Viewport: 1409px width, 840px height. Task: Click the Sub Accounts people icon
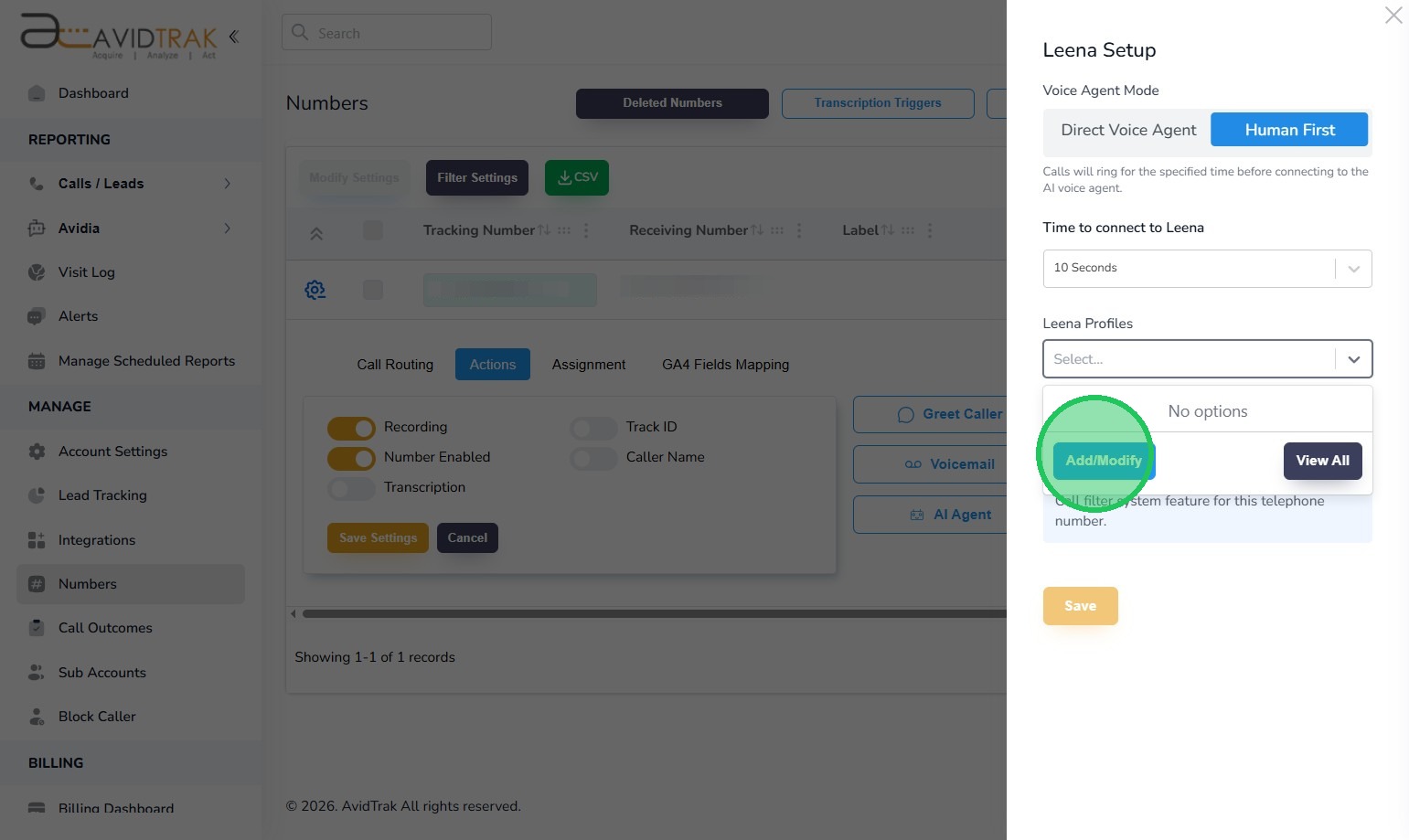click(x=37, y=673)
